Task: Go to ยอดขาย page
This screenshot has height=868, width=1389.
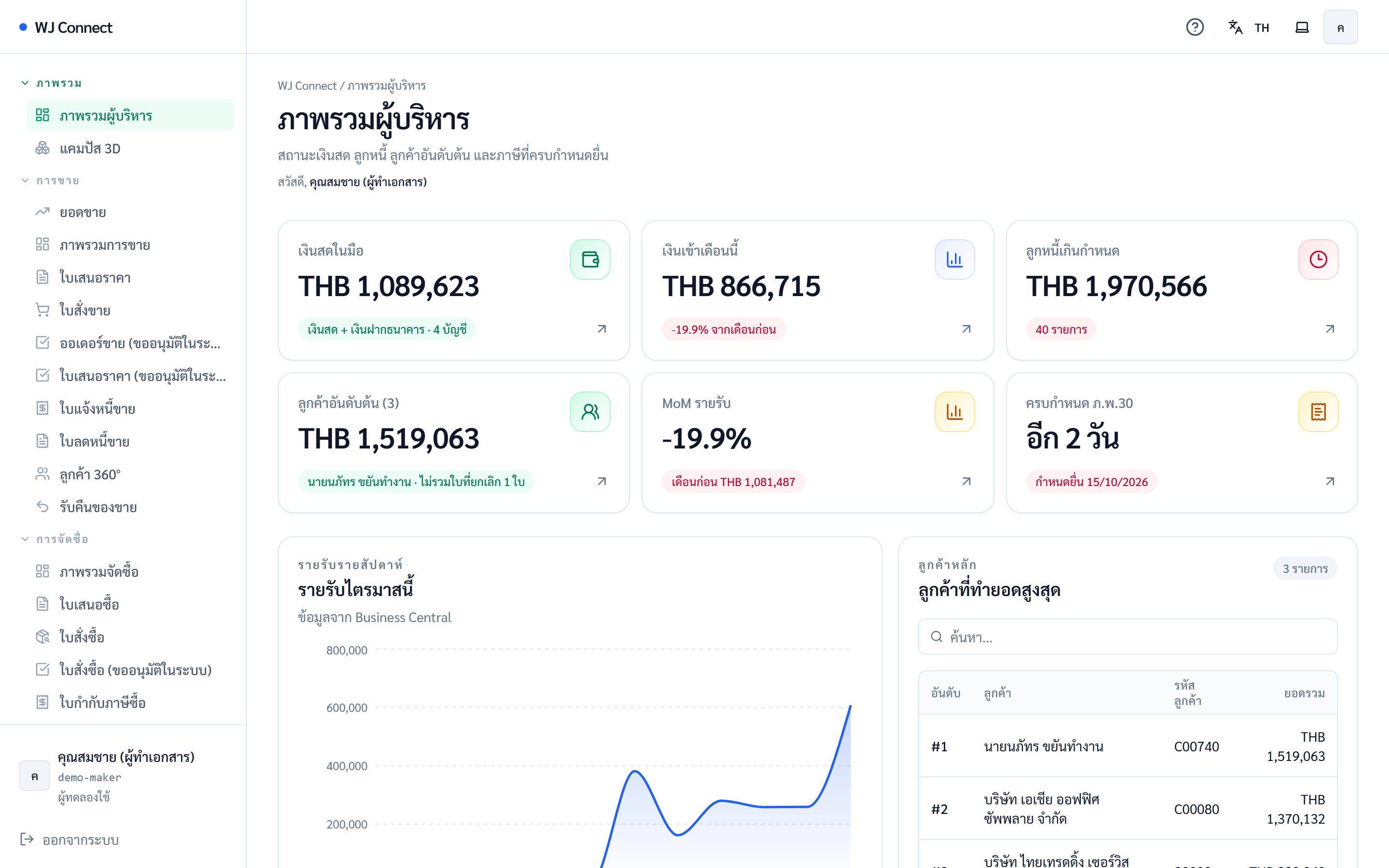Action: (130, 212)
